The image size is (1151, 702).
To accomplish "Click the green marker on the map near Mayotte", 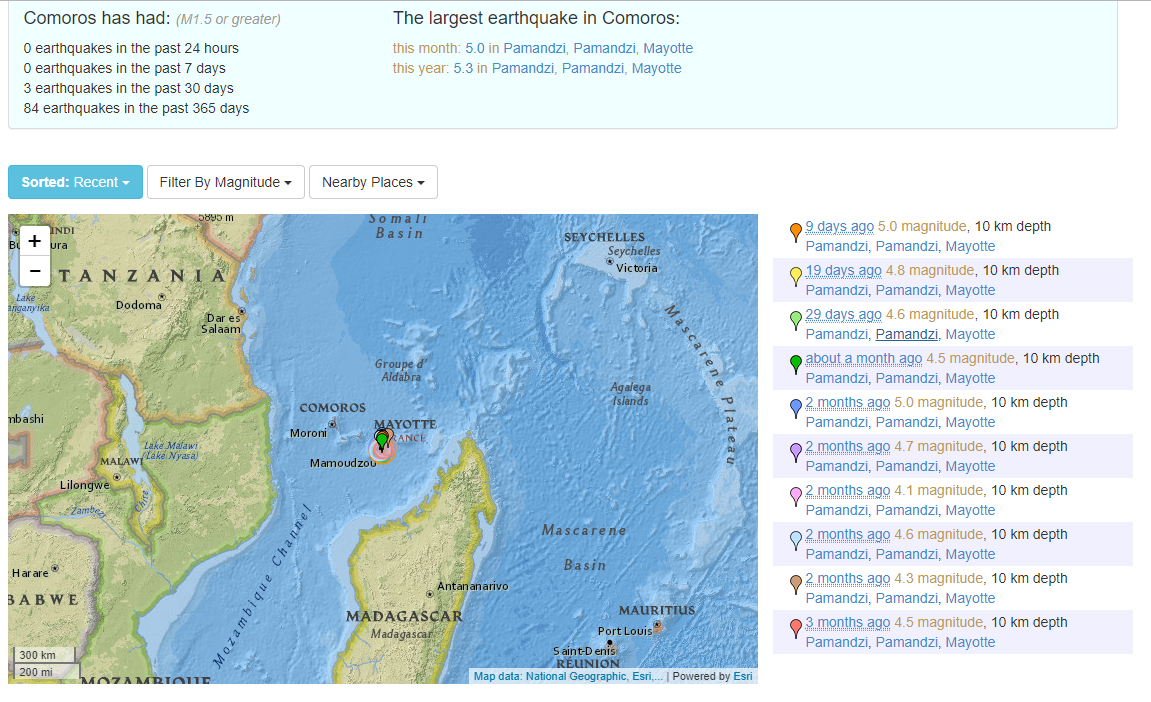I will click(382, 441).
